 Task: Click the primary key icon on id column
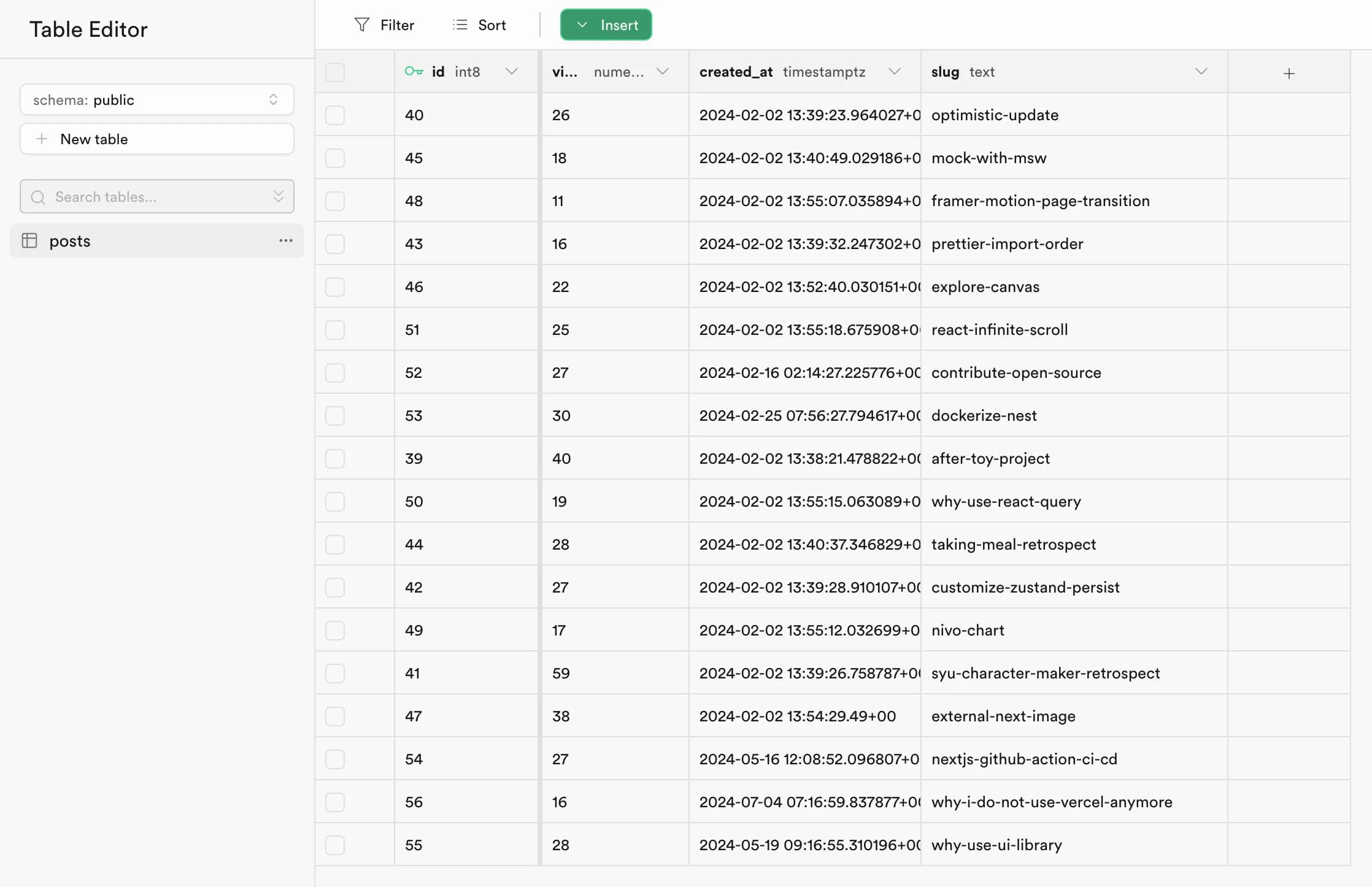(414, 72)
